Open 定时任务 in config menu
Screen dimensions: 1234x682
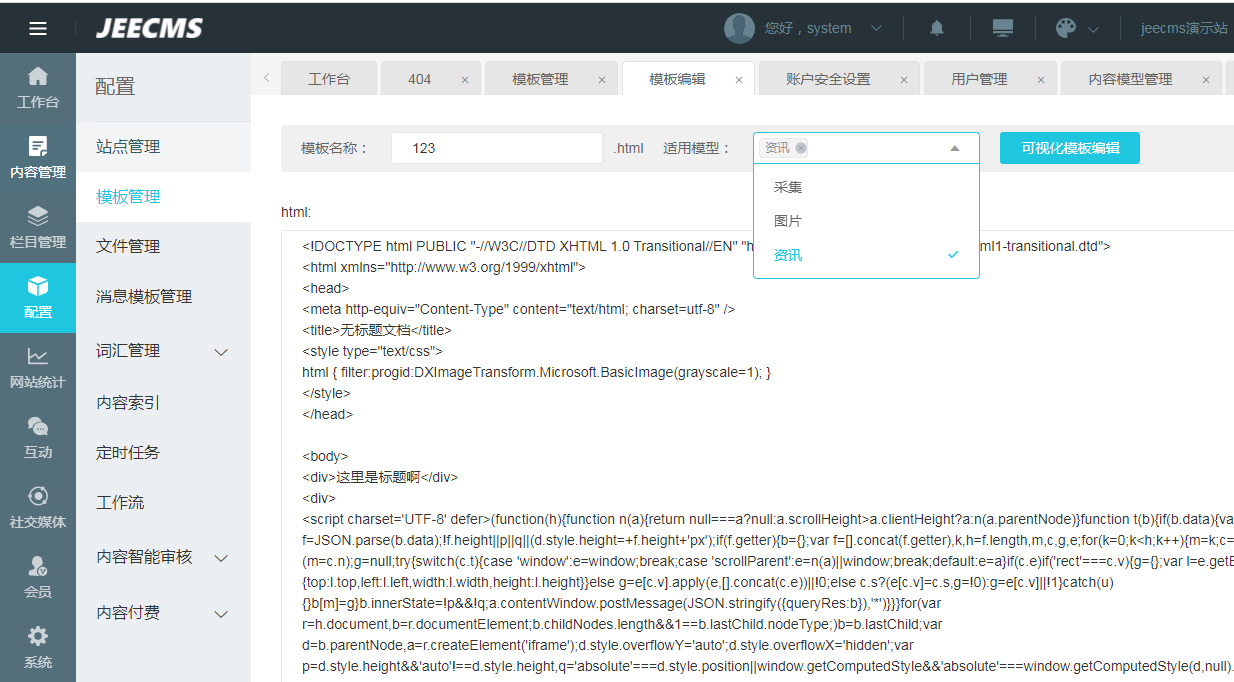[x=163, y=453]
